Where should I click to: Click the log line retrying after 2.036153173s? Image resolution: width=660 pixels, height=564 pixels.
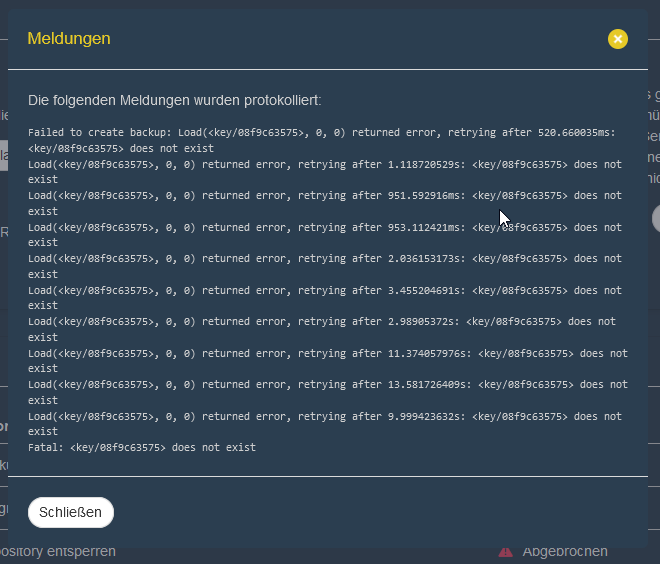[x=324, y=259]
